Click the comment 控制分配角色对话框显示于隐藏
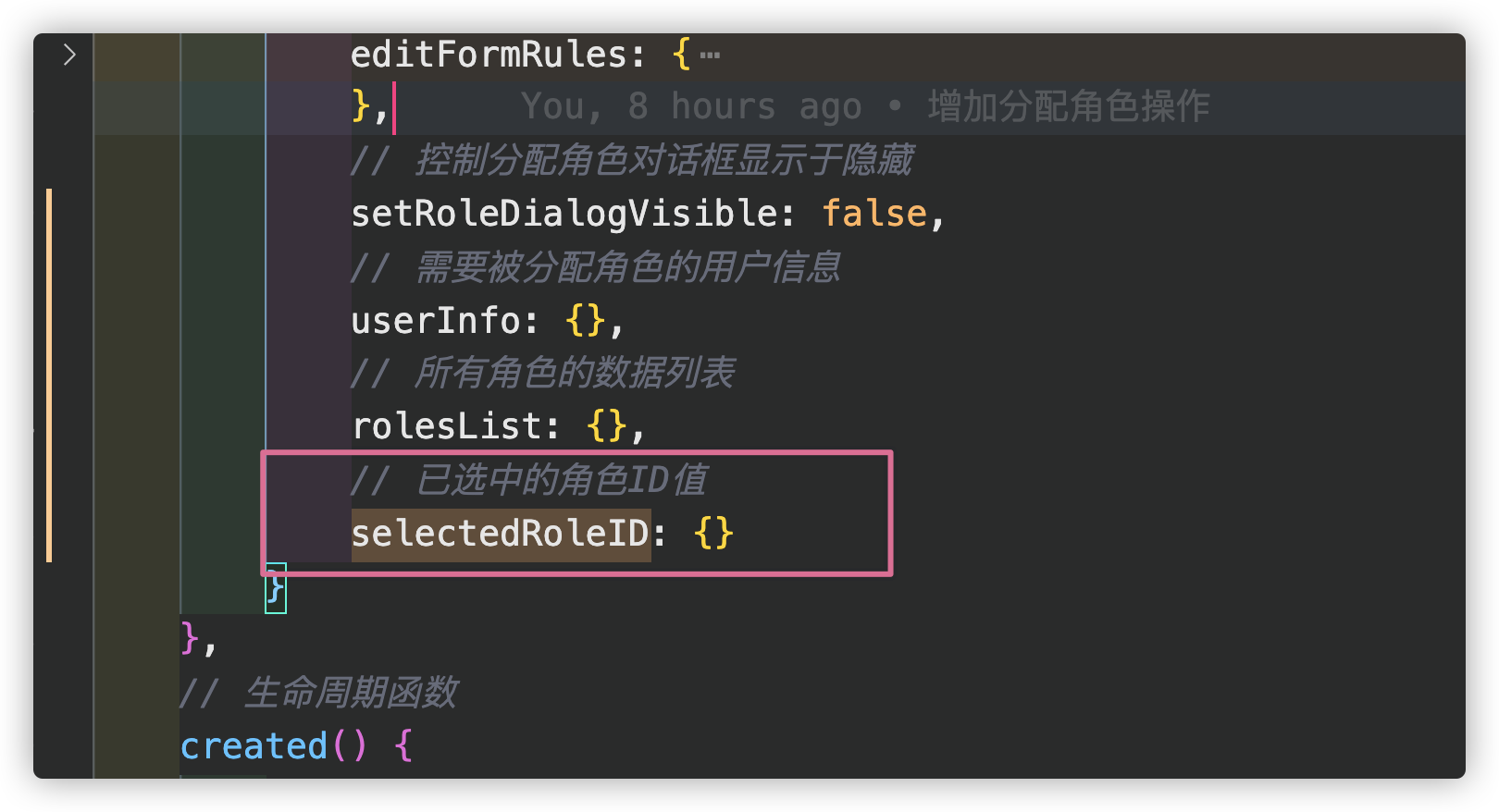The height and width of the screenshot is (812, 1499). click(x=663, y=160)
